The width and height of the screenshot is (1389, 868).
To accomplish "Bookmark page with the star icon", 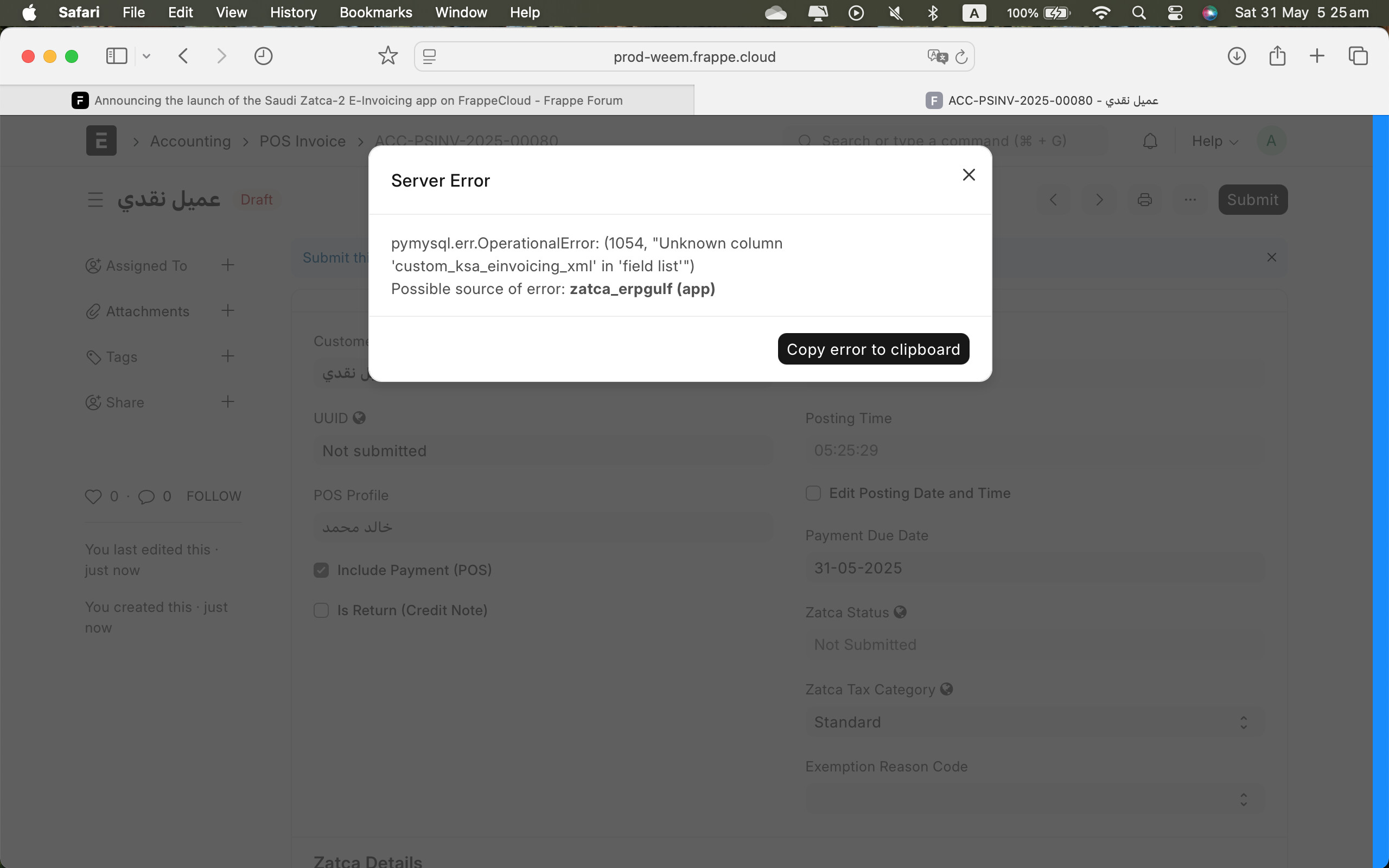I will click(388, 56).
